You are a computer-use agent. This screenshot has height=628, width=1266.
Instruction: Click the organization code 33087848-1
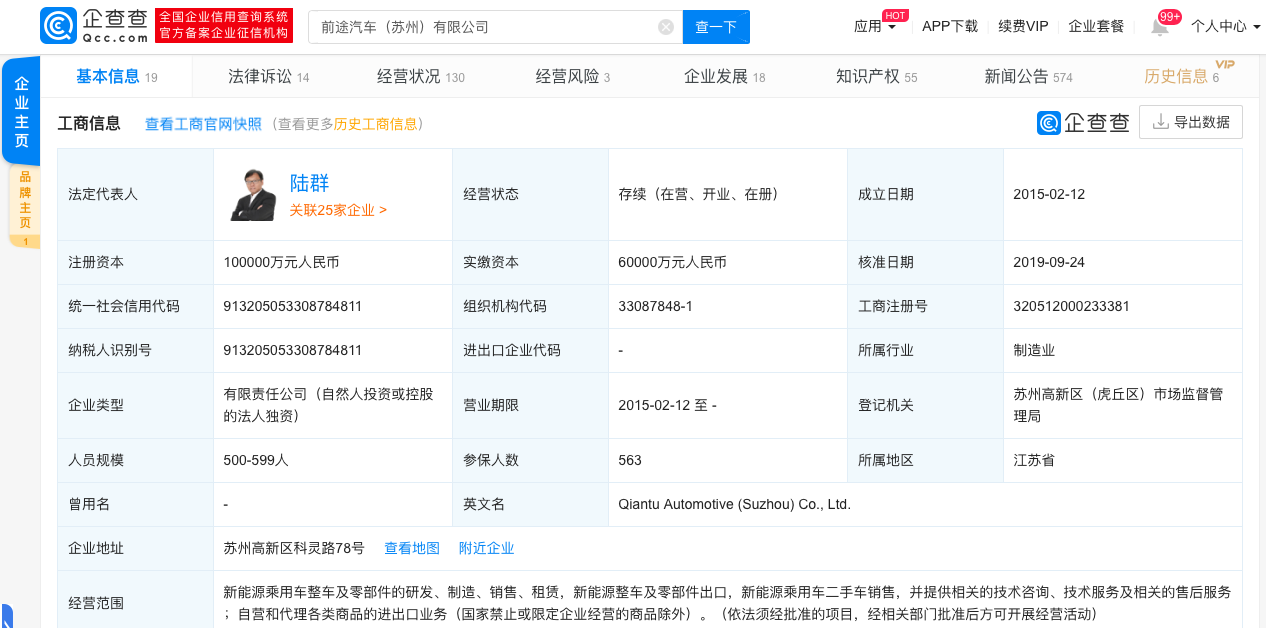click(x=656, y=306)
